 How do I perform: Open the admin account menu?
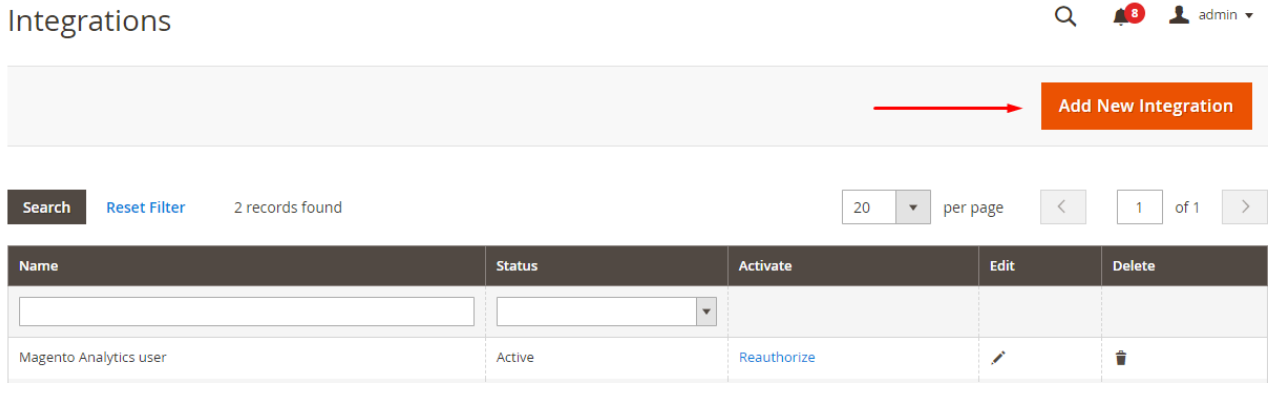pos(1211,15)
